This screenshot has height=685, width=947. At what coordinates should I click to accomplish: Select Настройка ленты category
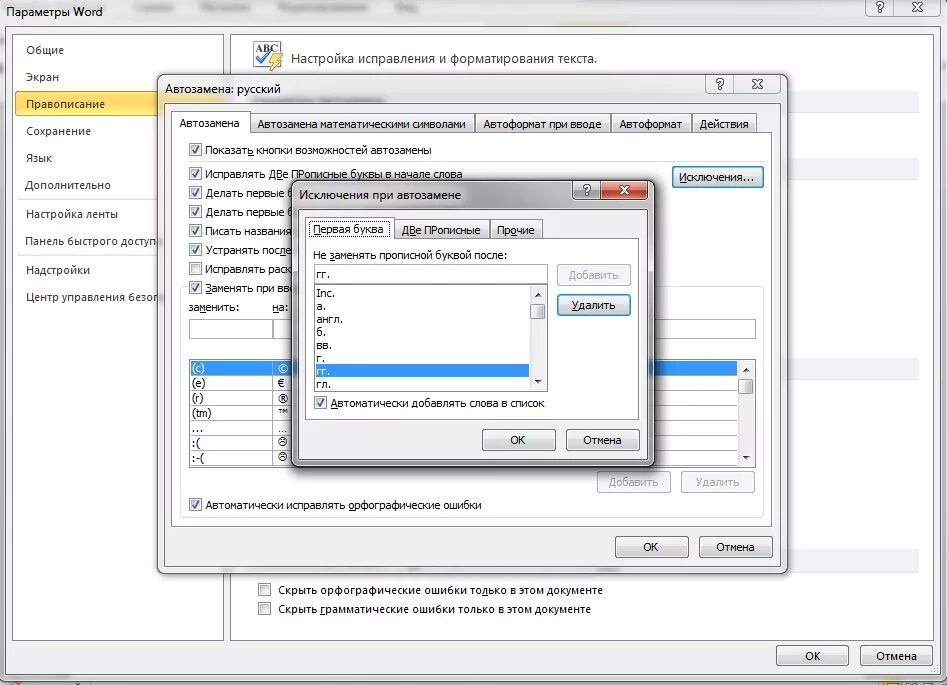coord(71,214)
